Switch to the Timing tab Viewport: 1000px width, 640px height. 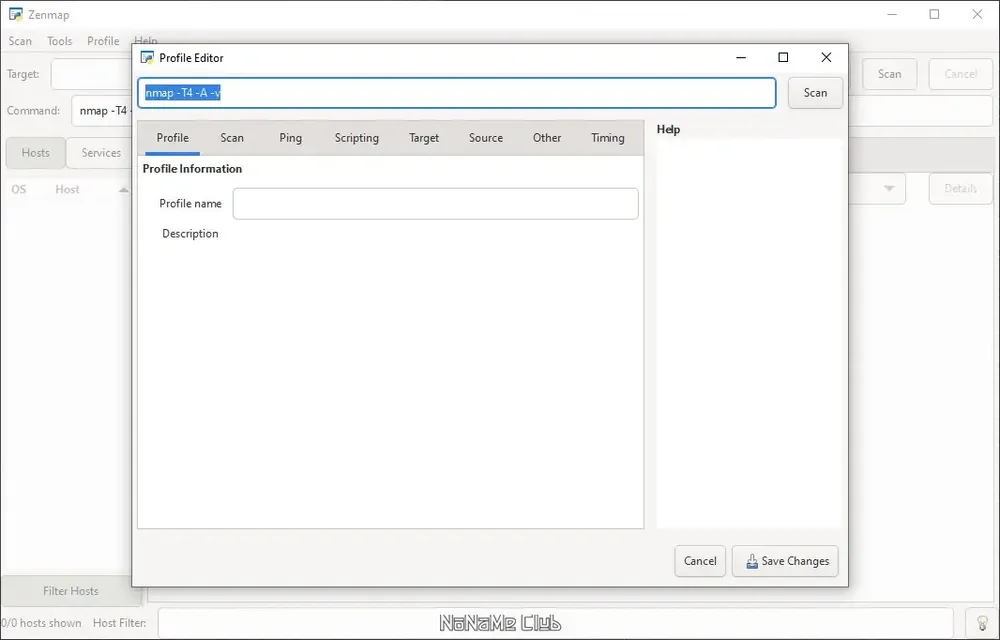[608, 138]
